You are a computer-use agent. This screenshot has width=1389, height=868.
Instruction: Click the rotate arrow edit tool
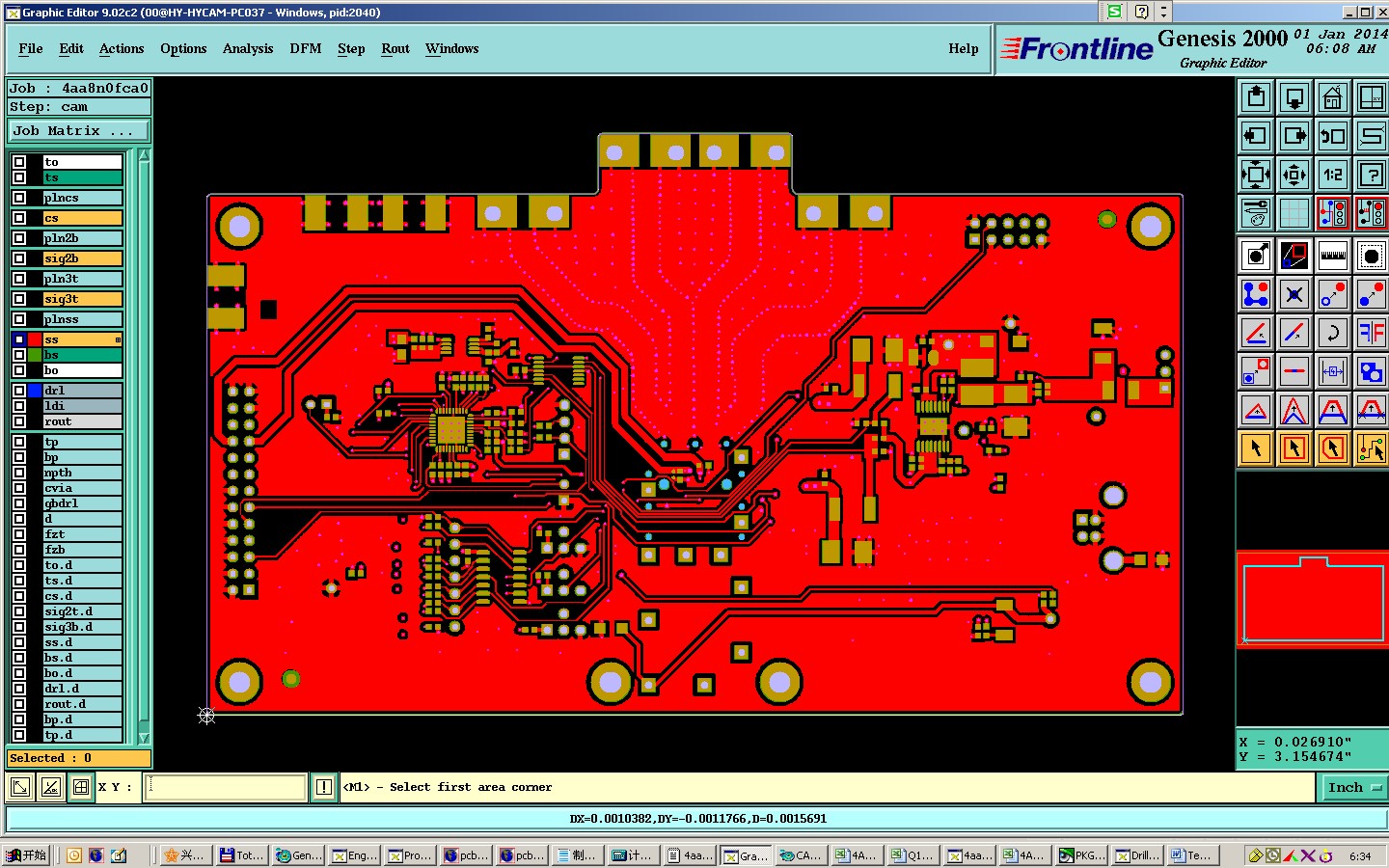(1332, 333)
